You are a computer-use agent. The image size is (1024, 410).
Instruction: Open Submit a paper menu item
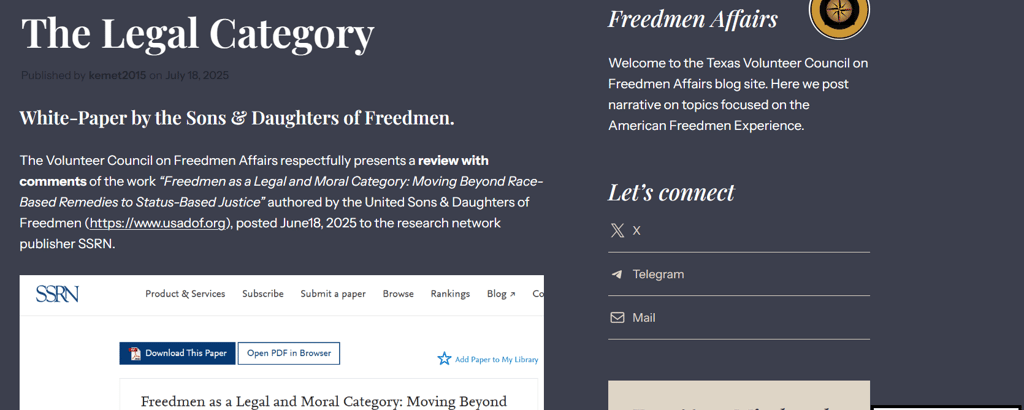(333, 294)
